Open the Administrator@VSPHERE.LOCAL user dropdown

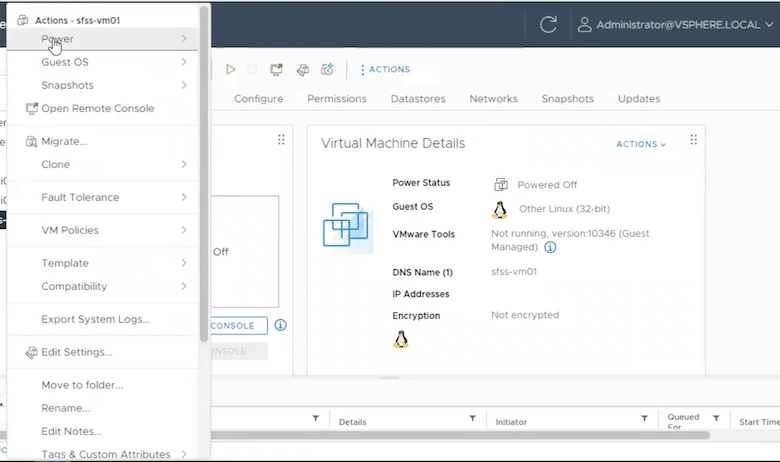[x=676, y=25]
